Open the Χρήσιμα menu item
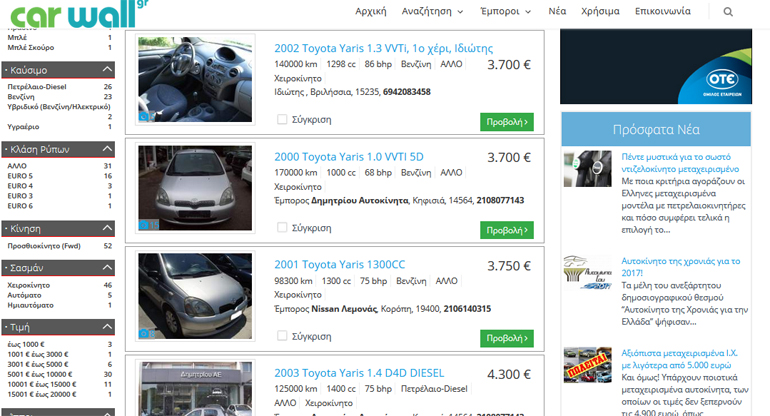Image resolution: width=770 pixels, height=416 pixels. [600, 11]
